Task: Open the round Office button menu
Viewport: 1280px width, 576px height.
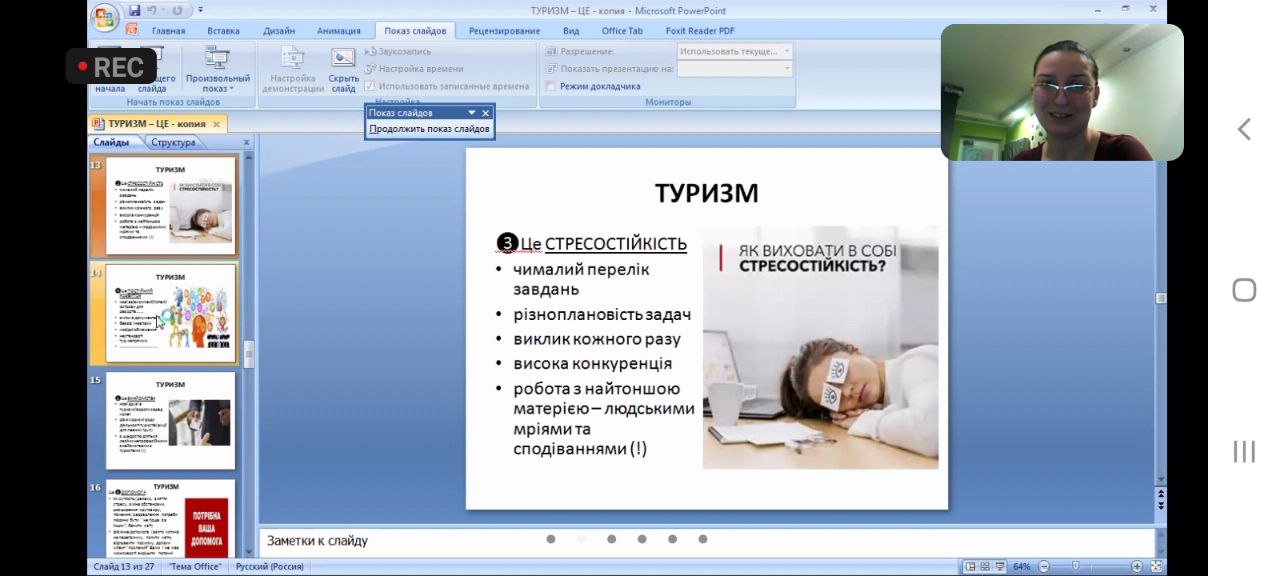Action: (x=105, y=16)
